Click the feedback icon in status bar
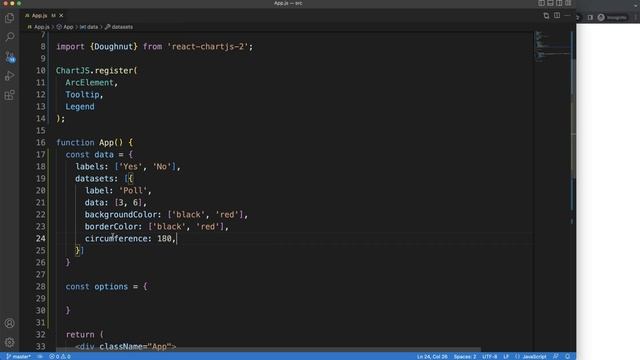Image resolution: width=640 pixels, height=360 pixels. [x=556, y=356]
